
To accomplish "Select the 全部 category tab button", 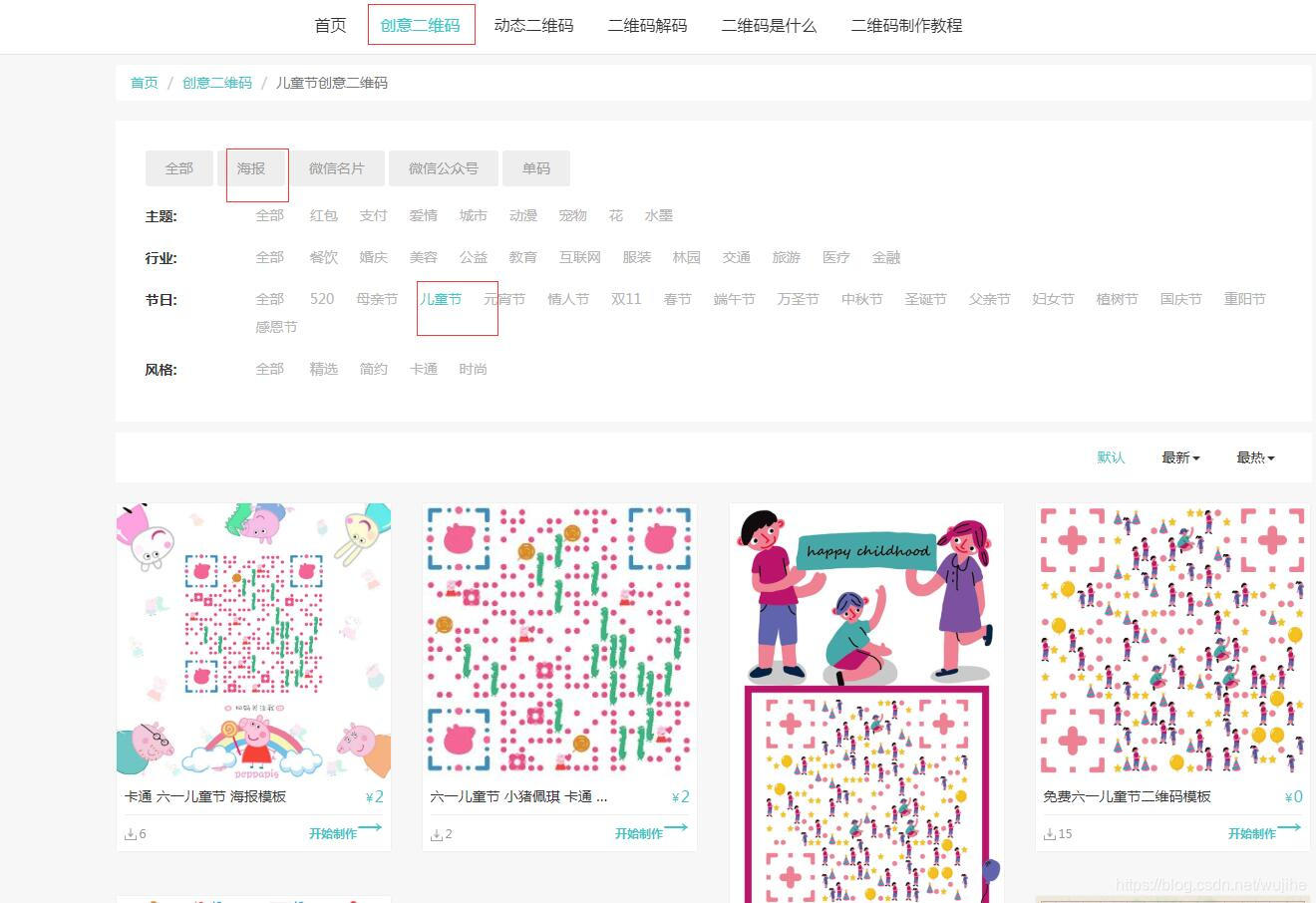I will 179,168.
